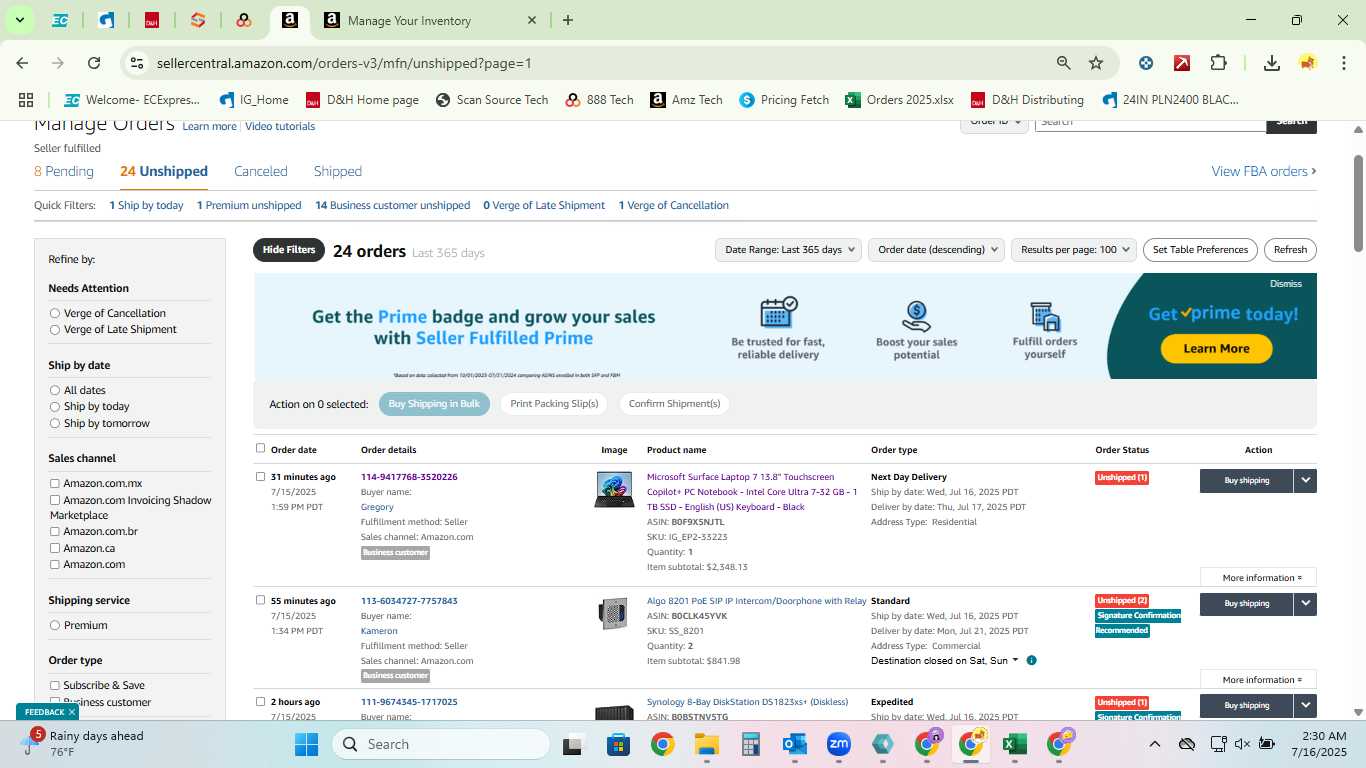Open the Chrome extensions puzzle icon

click(1218, 63)
